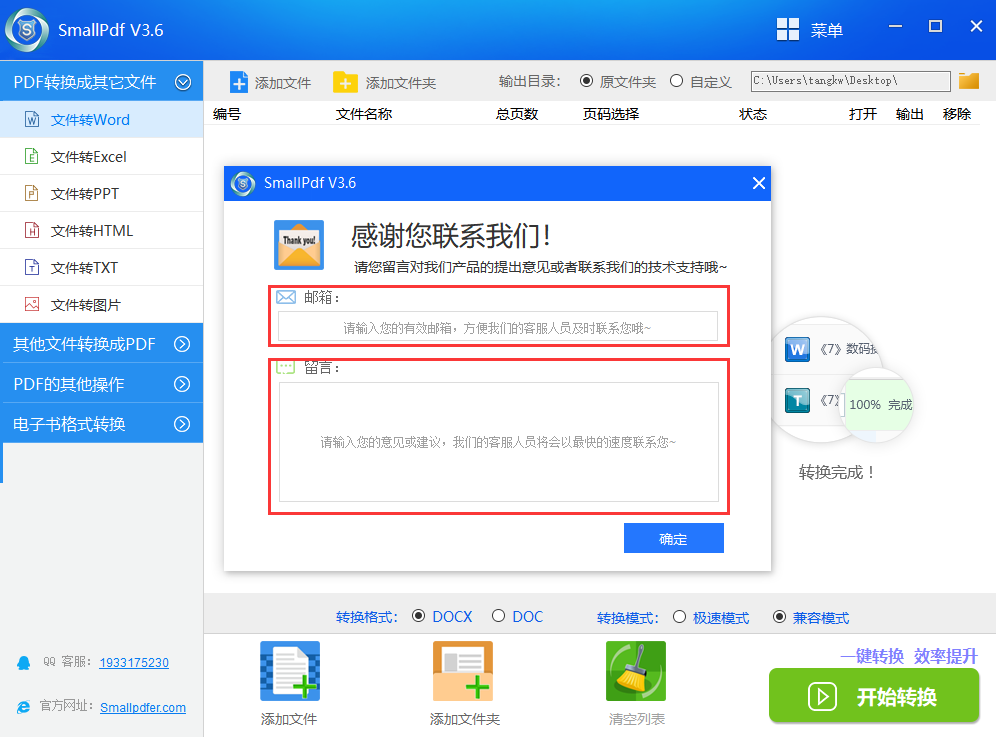Click the T text file icon in illustration
This screenshot has height=737, width=996.
point(797,400)
